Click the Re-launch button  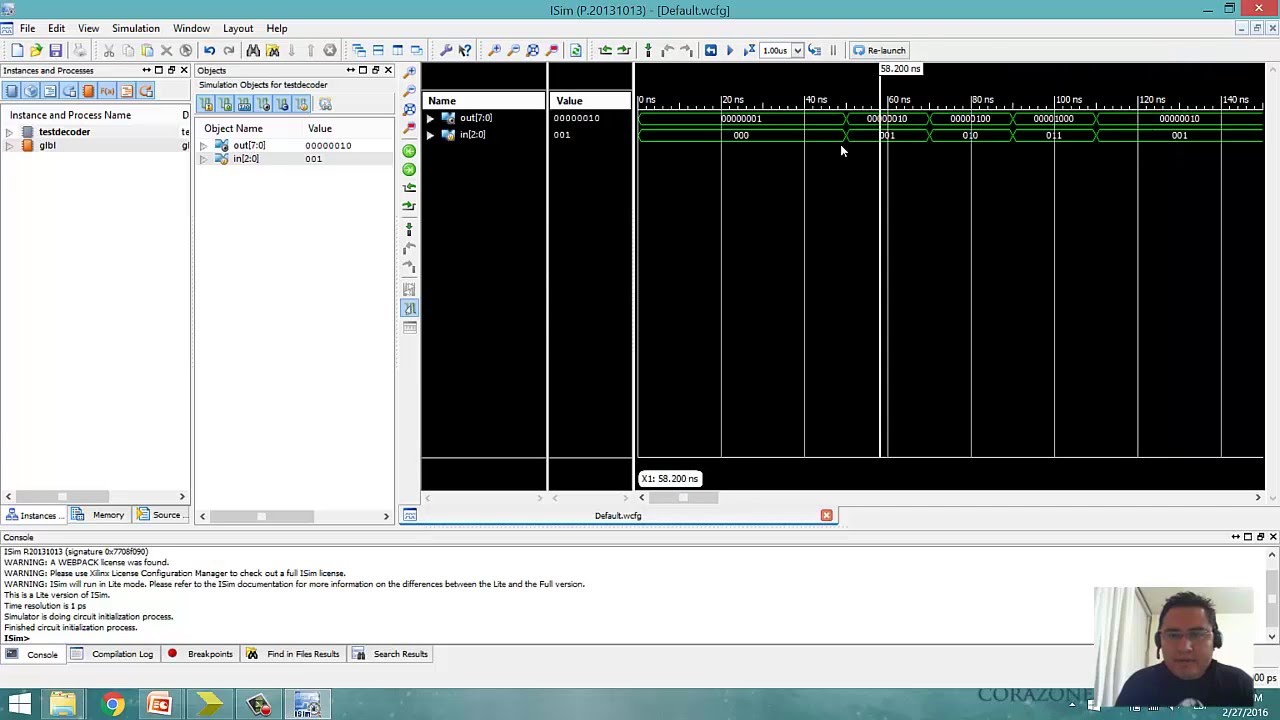pos(879,50)
